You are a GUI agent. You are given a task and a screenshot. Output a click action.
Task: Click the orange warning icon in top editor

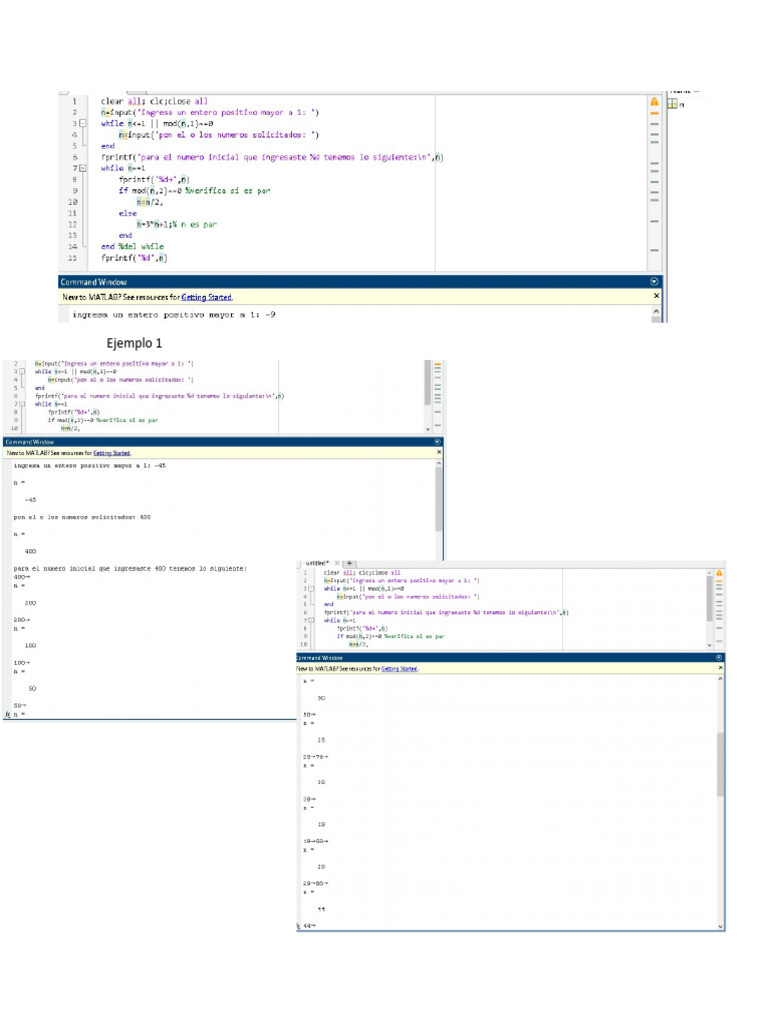pyautogui.click(x=654, y=101)
